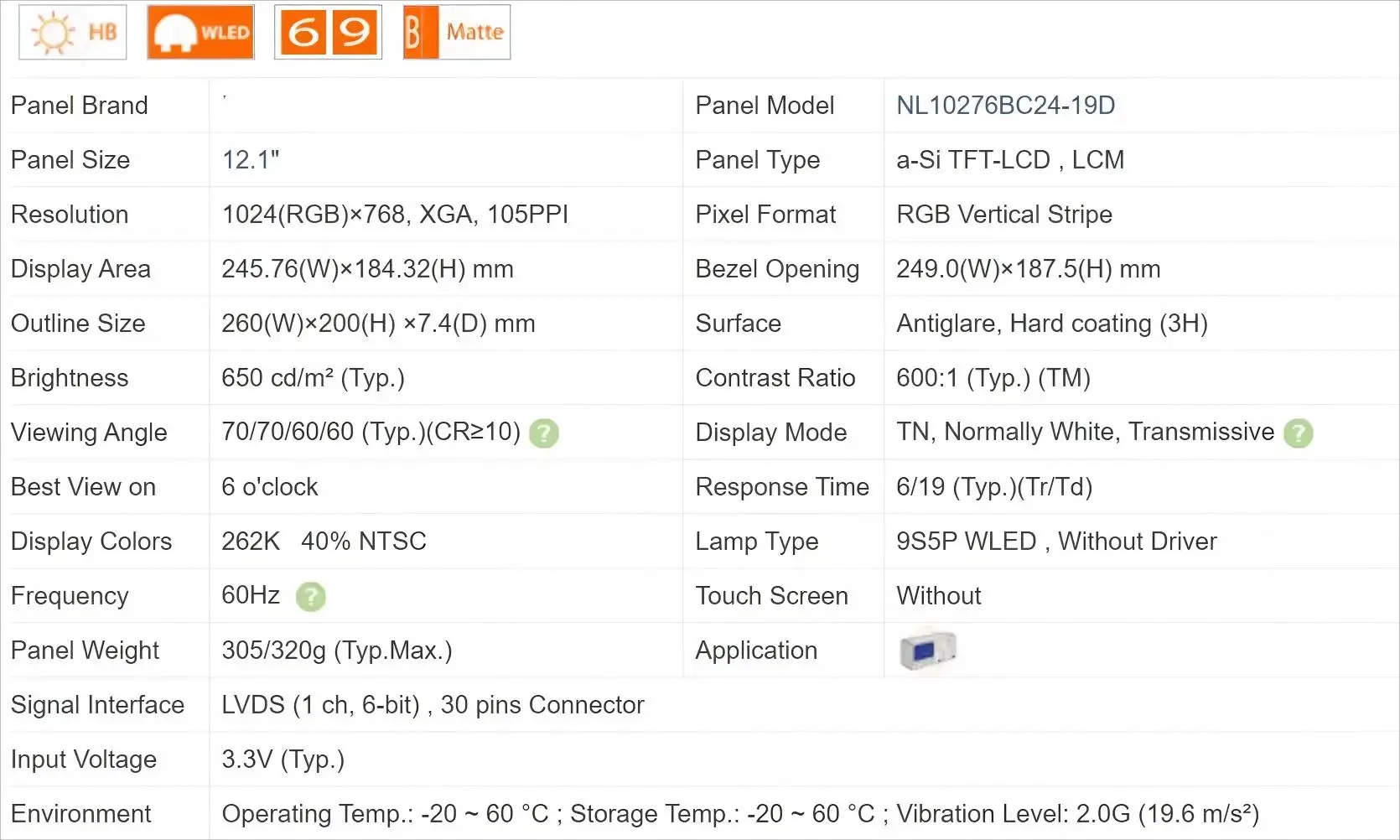Click the 600:1 contrast ratio value

(x=993, y=378)
